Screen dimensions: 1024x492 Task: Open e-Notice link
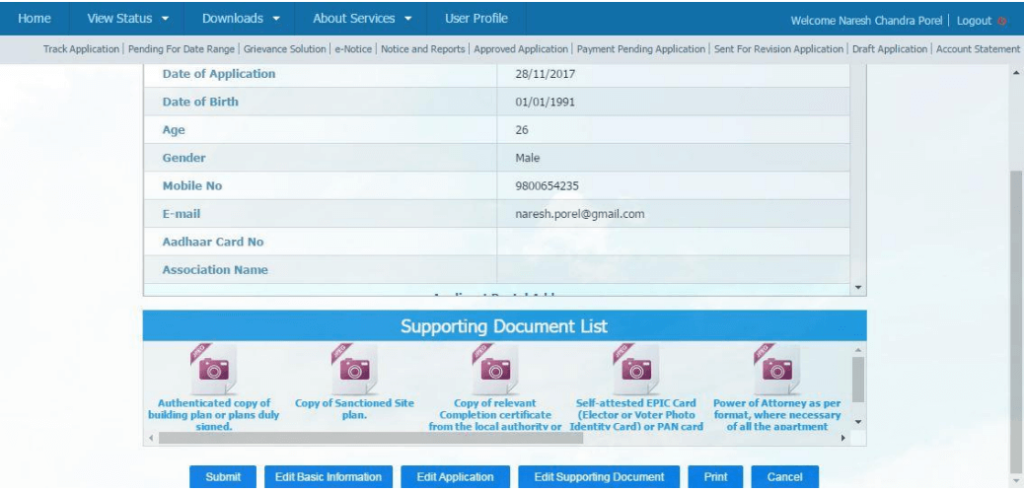coord(353,49)
